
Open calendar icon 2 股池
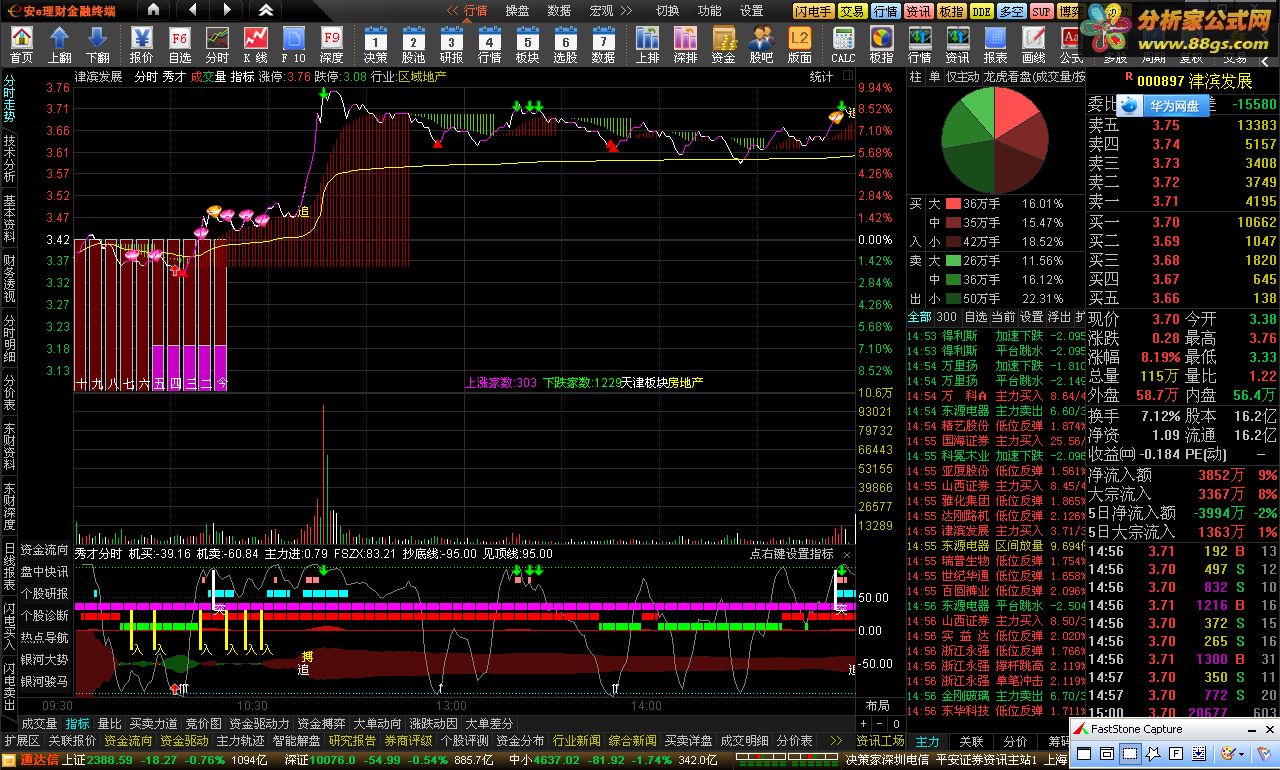pos(413,44)
